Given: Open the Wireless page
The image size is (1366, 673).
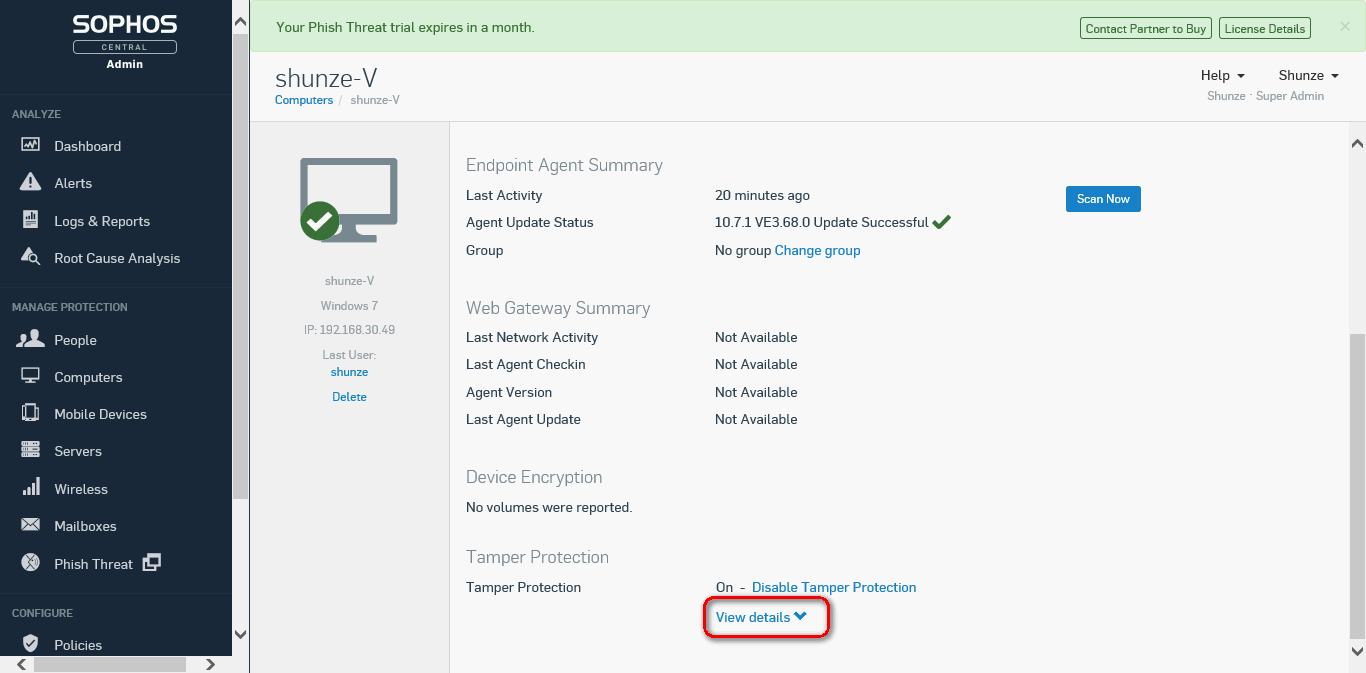Looking at the screenshot, I should (81, 489).
